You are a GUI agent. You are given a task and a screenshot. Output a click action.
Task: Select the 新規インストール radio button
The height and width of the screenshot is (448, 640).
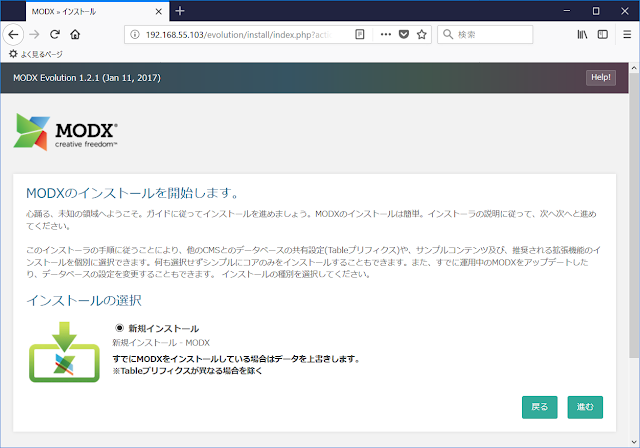tap(119, 328)
